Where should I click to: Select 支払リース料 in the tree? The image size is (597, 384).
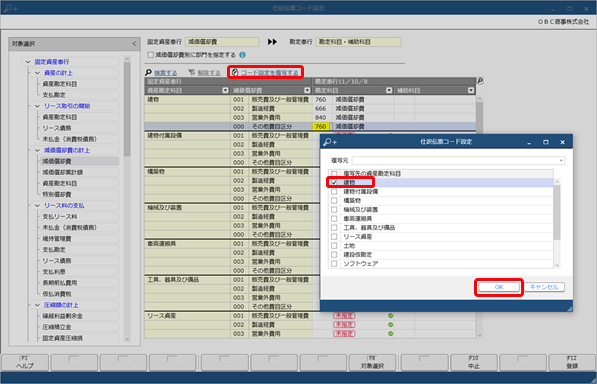tap(60, 217)
